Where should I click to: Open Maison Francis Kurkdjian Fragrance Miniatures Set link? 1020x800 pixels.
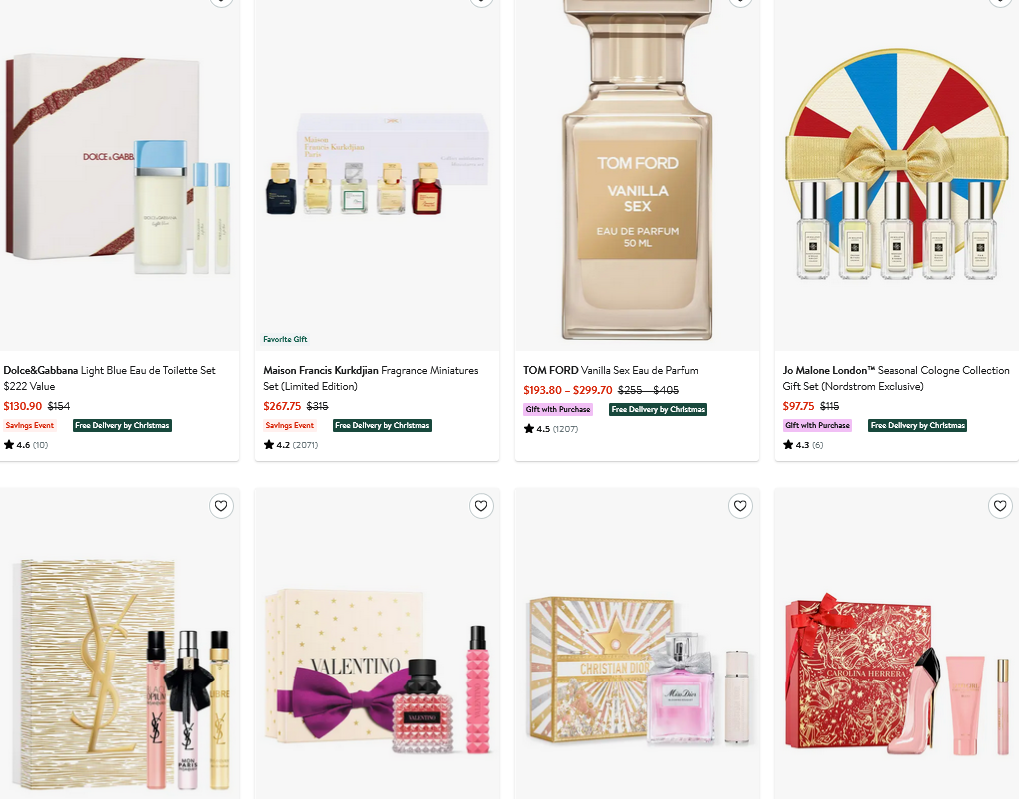pos(371,378)
